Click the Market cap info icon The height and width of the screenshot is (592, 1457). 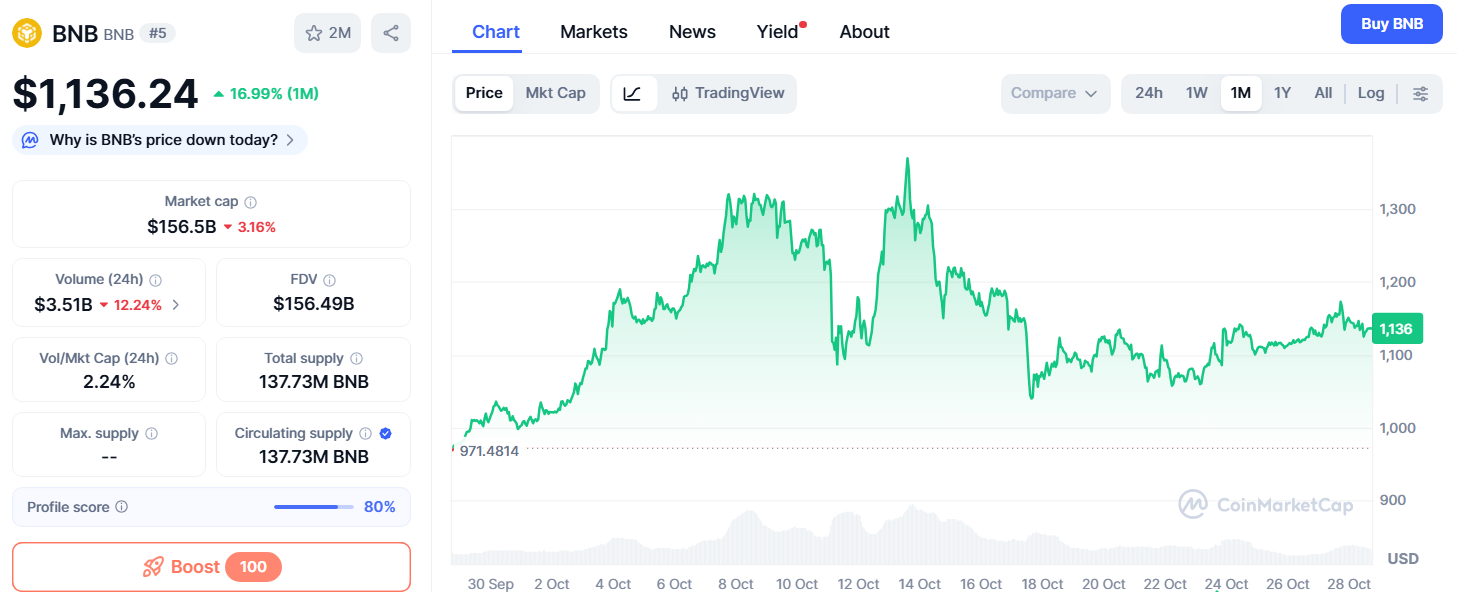click(x=251, y=202)
